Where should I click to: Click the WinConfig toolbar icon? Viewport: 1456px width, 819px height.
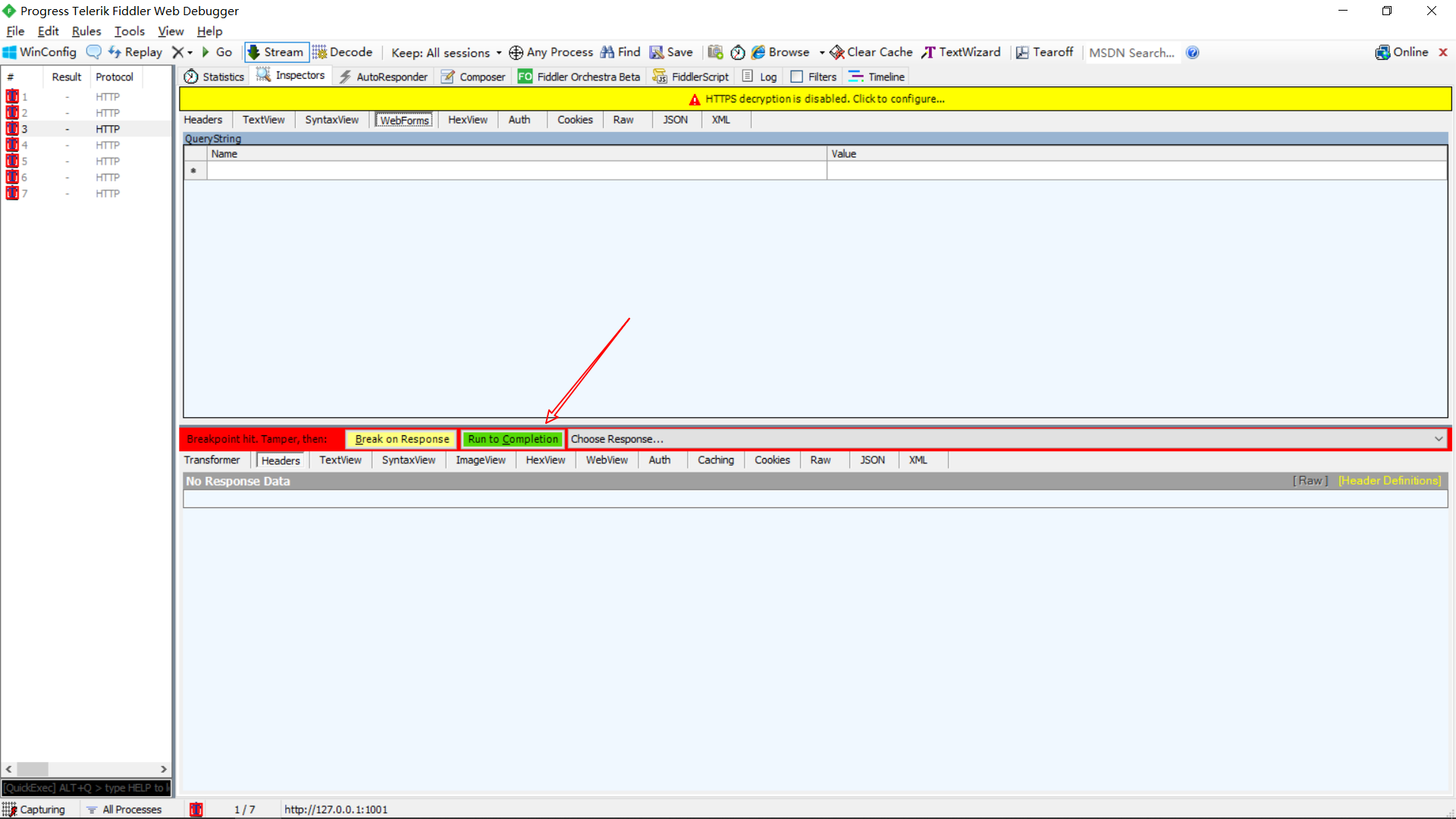pyautogui.click(x=10, y=52)
